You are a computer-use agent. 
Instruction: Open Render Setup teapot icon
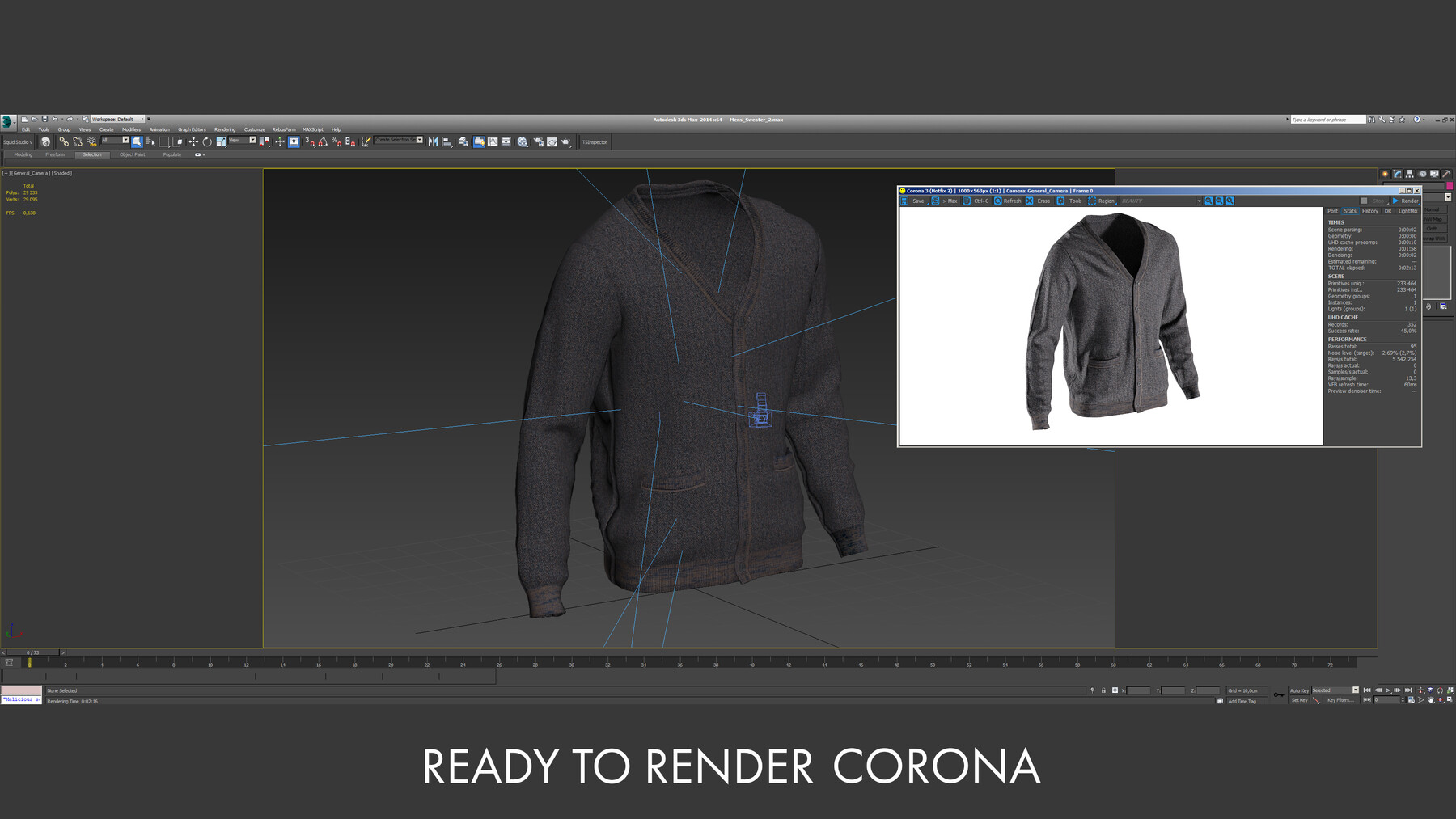coord(538,141)
